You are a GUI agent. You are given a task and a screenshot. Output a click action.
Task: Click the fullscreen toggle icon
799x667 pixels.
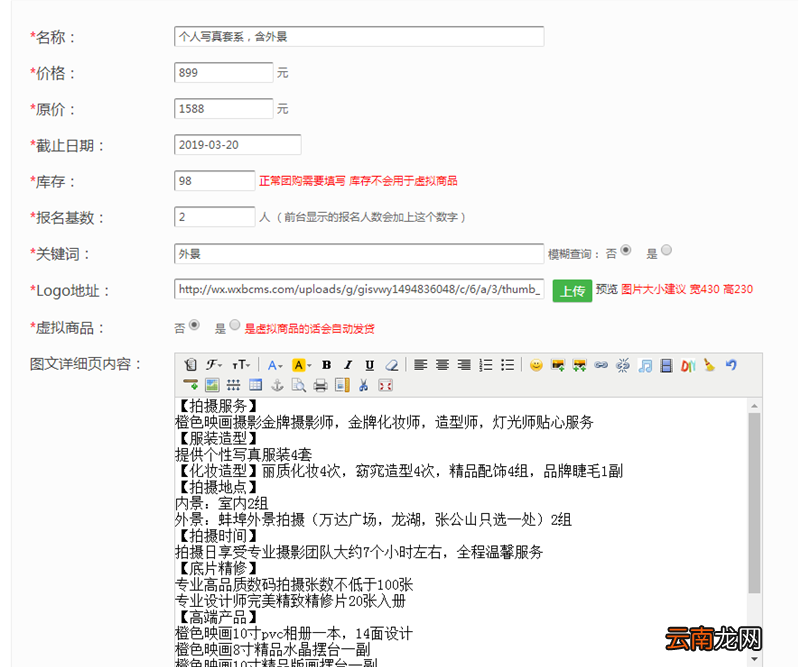385,386
